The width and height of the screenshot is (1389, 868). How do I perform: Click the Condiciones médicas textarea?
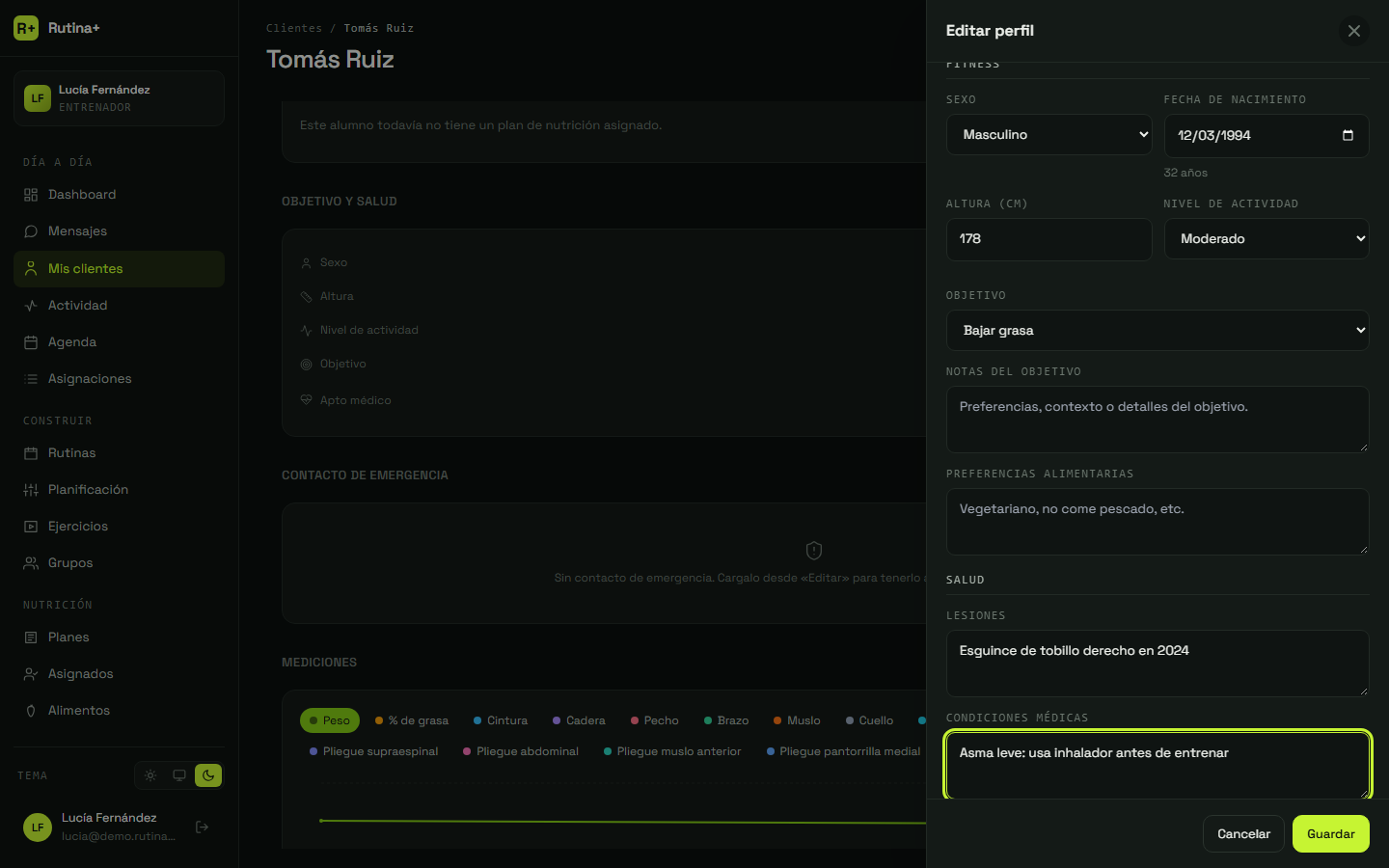pos(1157,766)
